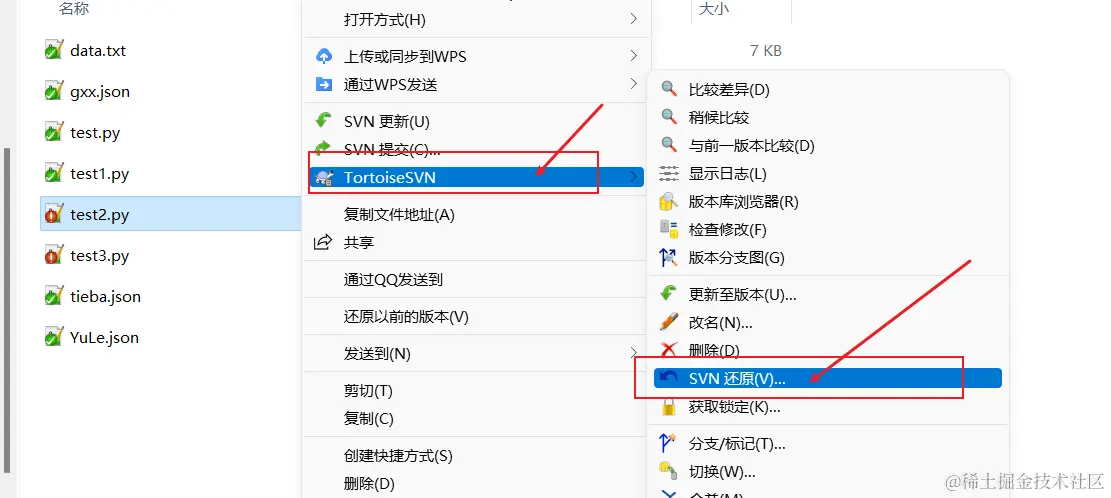Click the revision graph icon beside 版本分支图(G)
The width and height of the screenshot is (1111, 498).
(x=669, y=258)
